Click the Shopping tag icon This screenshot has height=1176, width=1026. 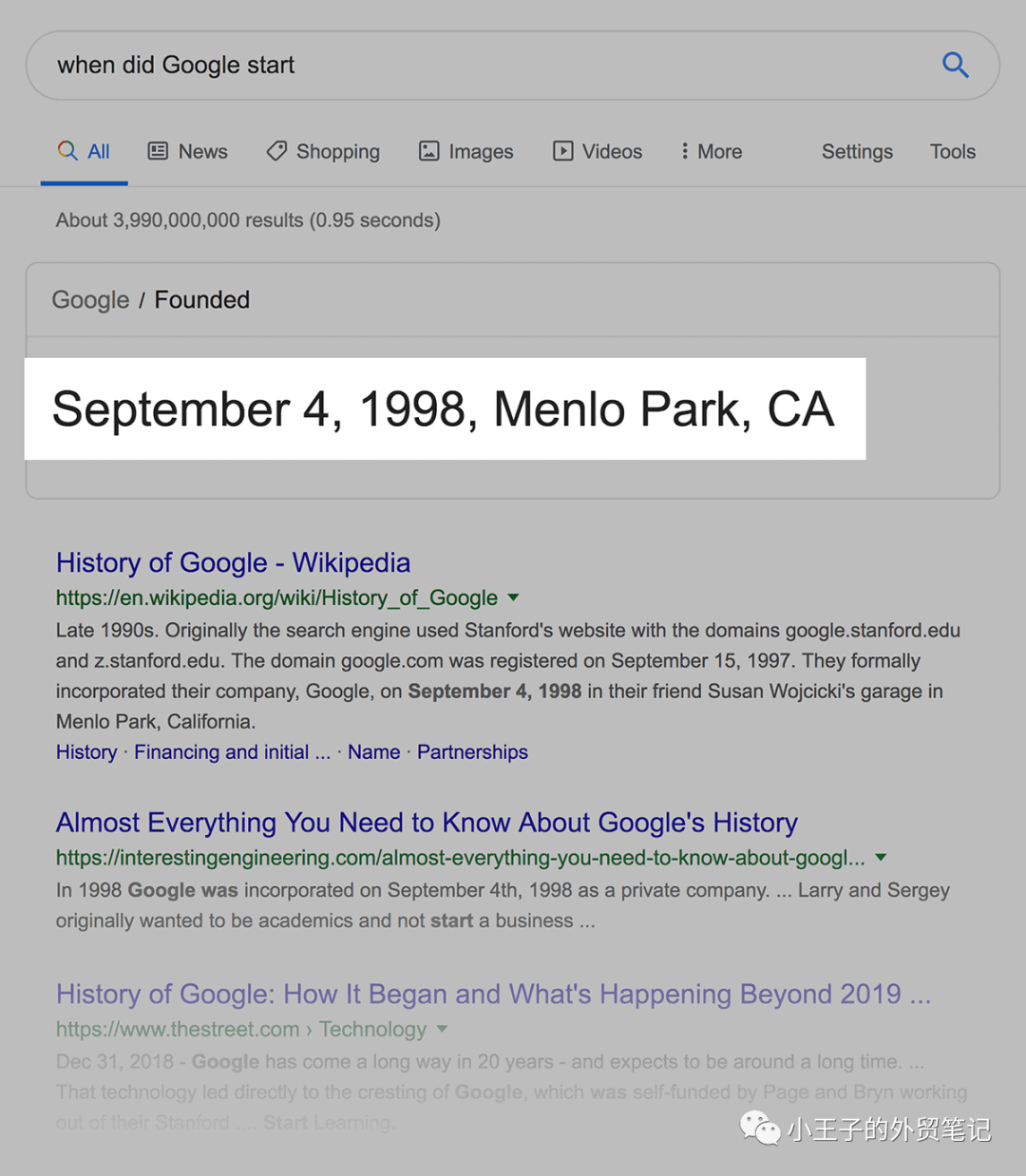coord(276,151)
